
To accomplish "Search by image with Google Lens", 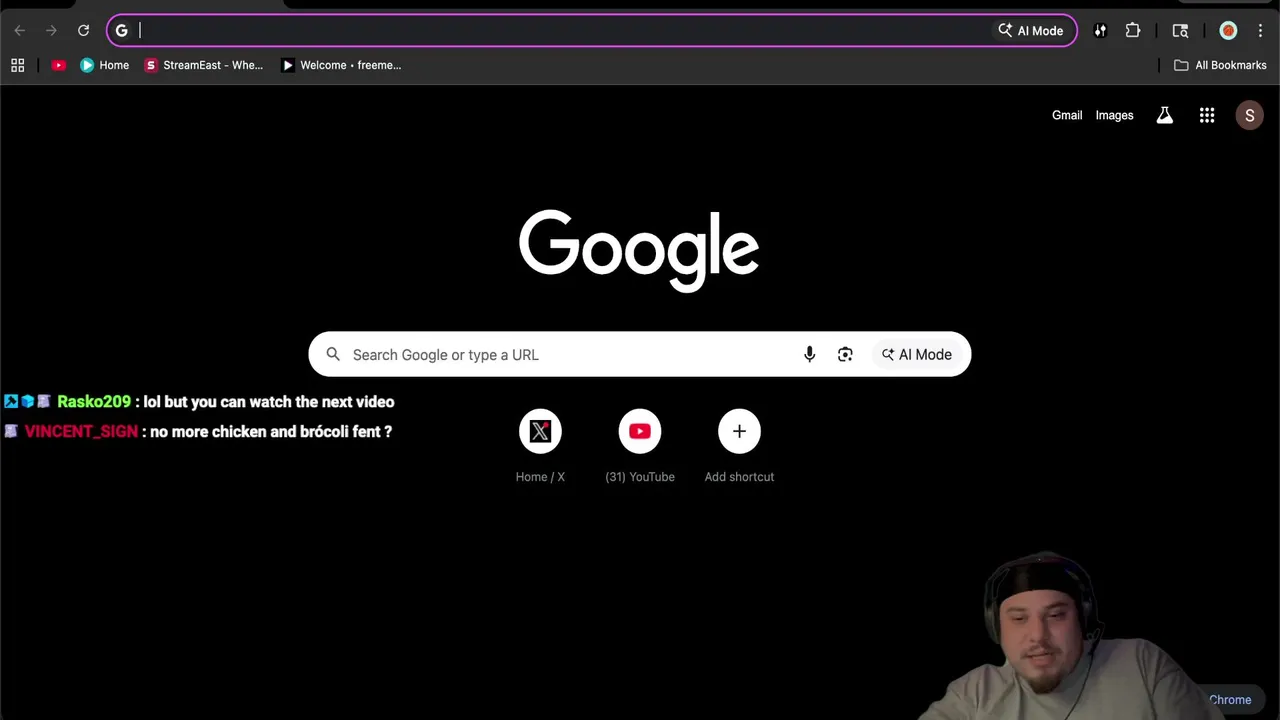I will pos(845,354).
